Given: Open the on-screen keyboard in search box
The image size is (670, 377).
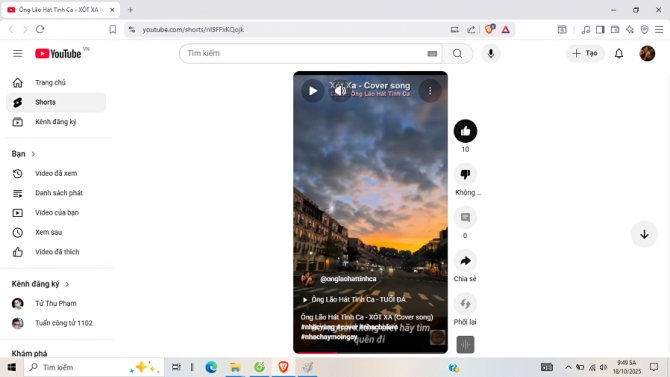Looking at the screenshot, I should click(x=432, y=53).
